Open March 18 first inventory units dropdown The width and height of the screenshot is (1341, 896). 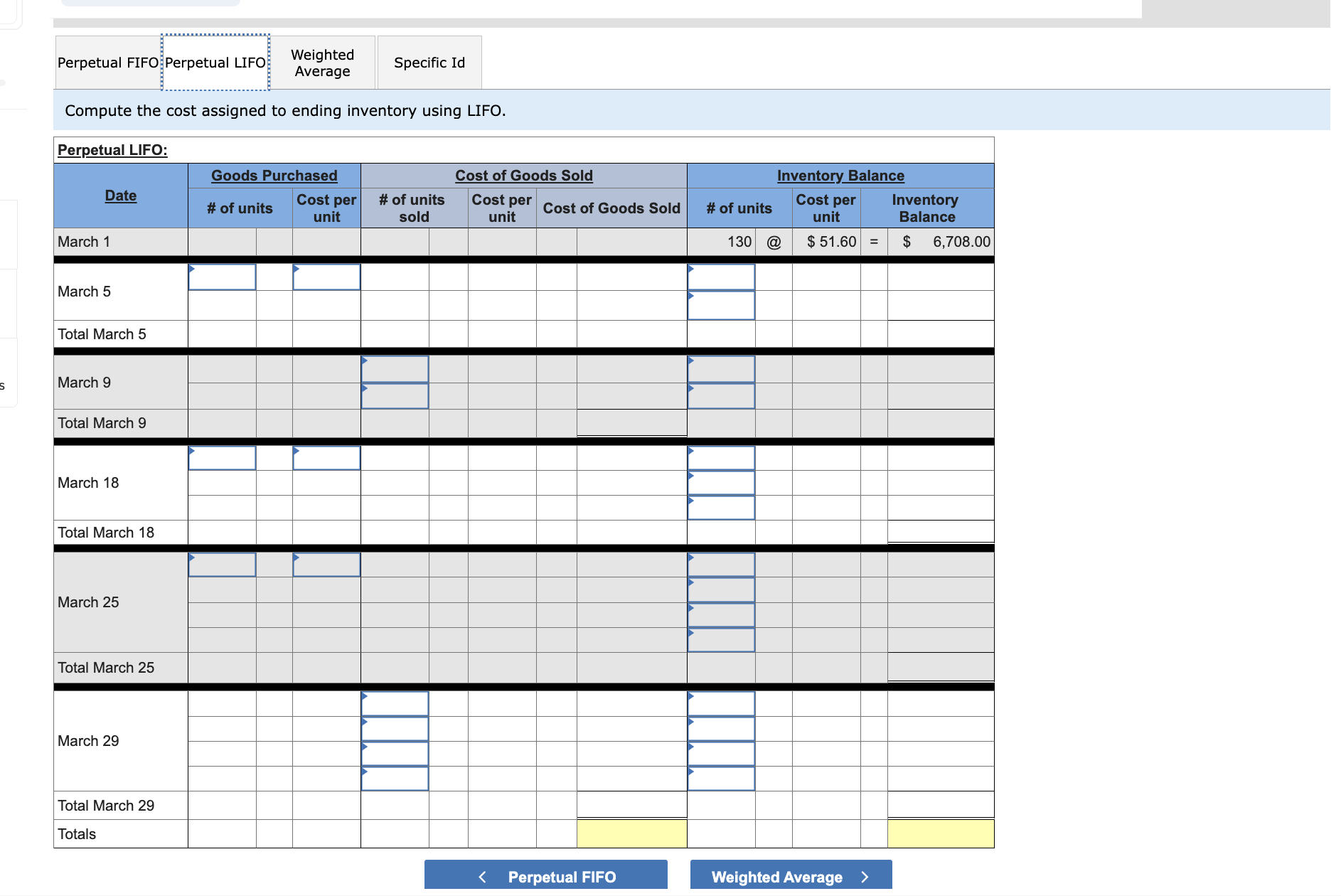721,458
